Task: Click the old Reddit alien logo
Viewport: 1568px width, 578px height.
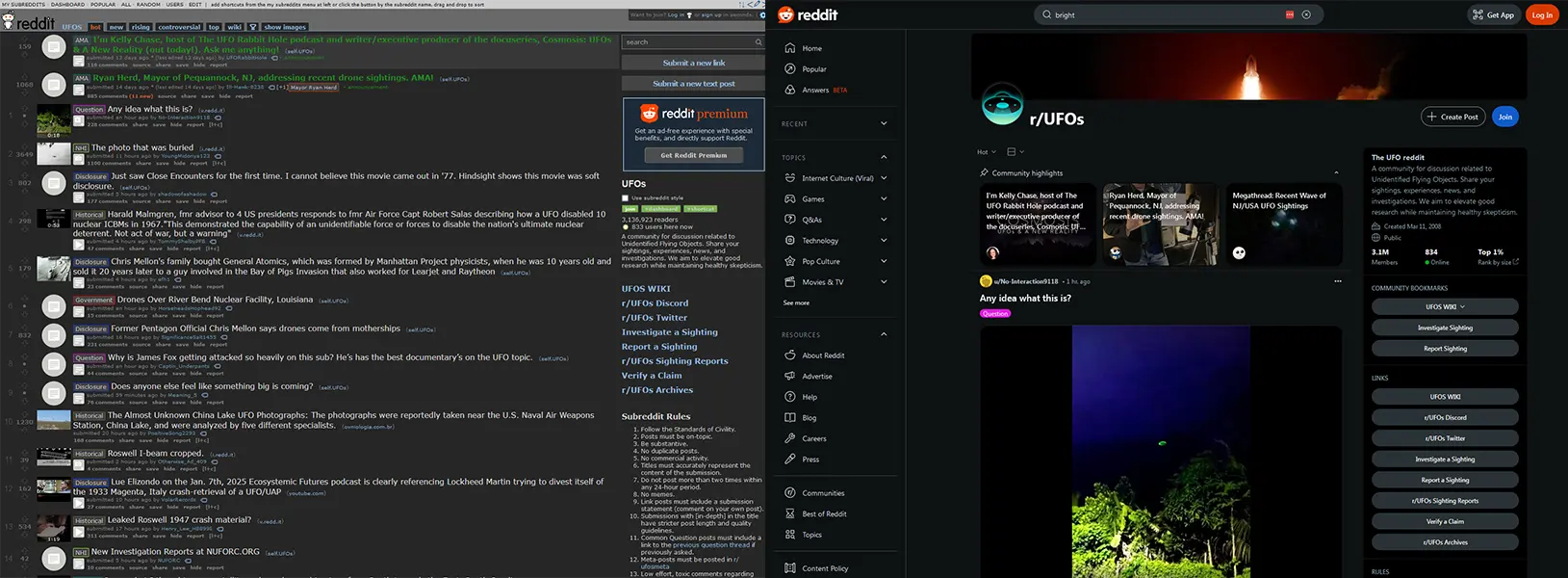Action: click(x=8, y=20)
